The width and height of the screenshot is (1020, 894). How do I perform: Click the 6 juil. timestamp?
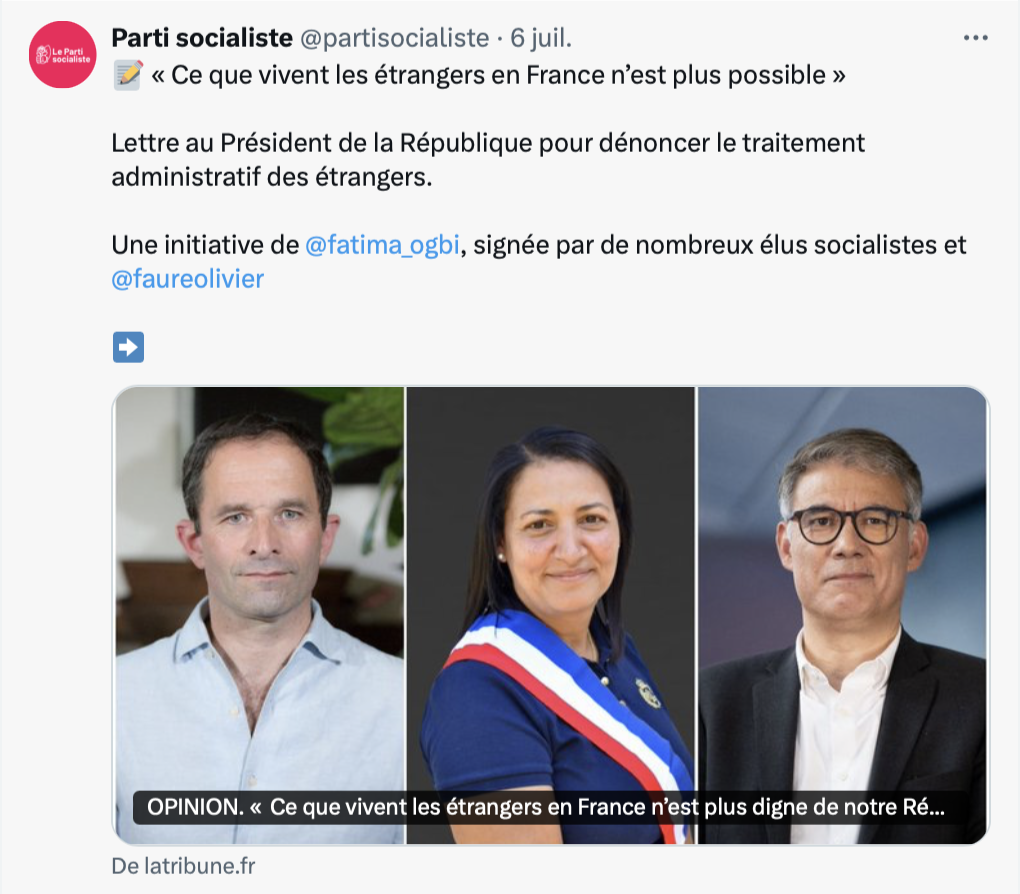tap(541, 38)
